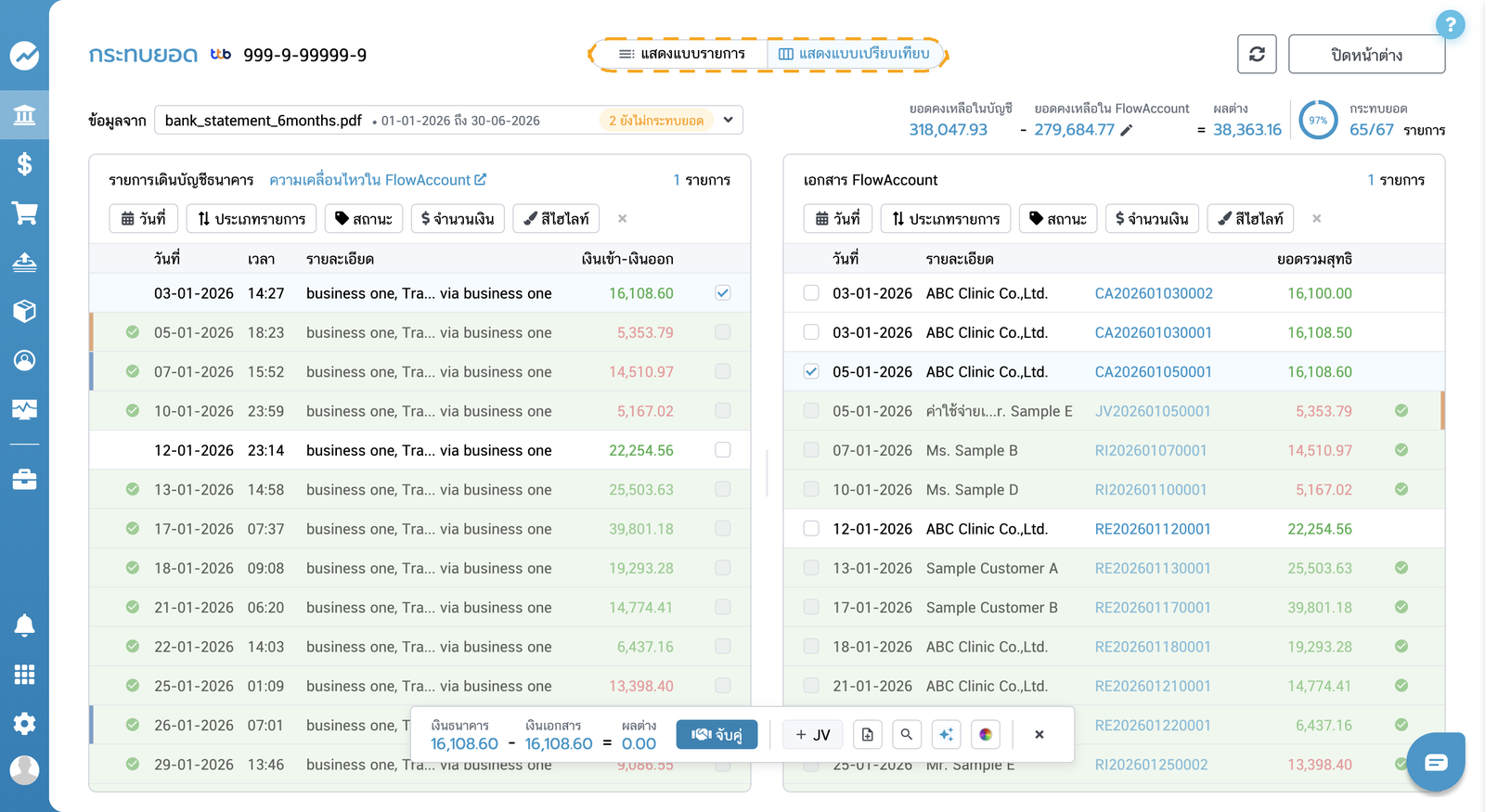This screenshot has height=812, width=1485.
Task: Click the magnifier search icon in popup bar
Action: 907,734
